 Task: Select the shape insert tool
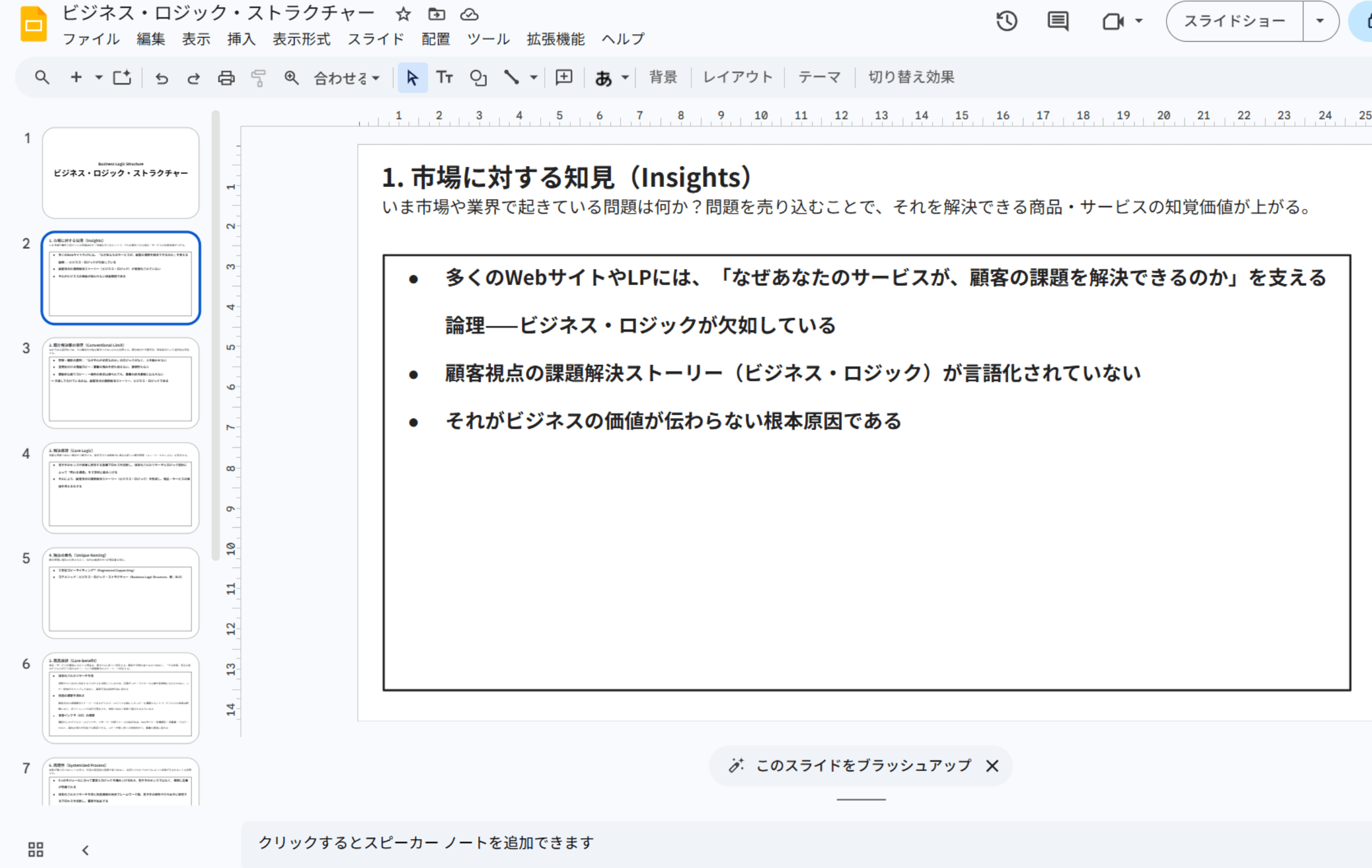click(478, 78)
